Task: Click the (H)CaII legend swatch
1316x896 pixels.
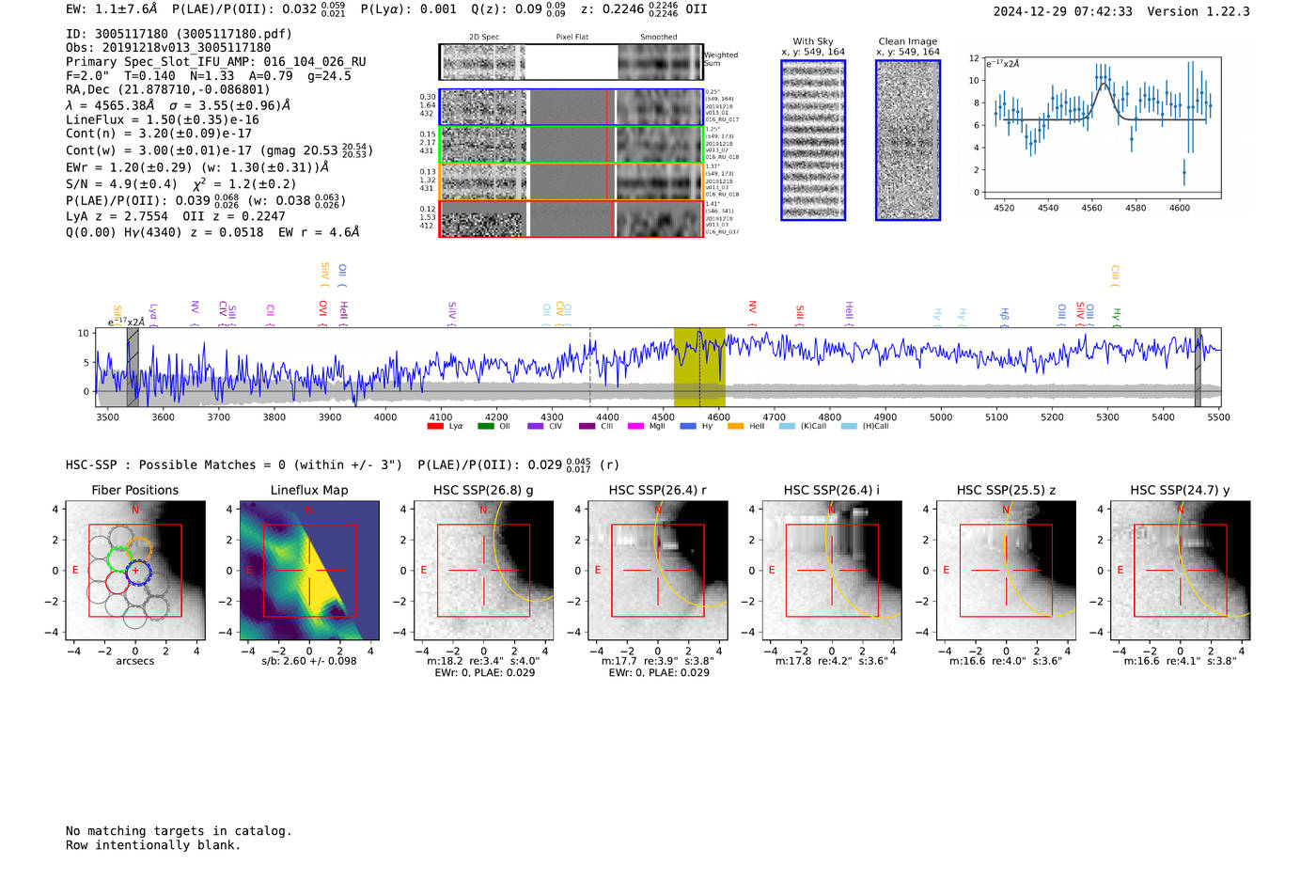Action: 849,426
